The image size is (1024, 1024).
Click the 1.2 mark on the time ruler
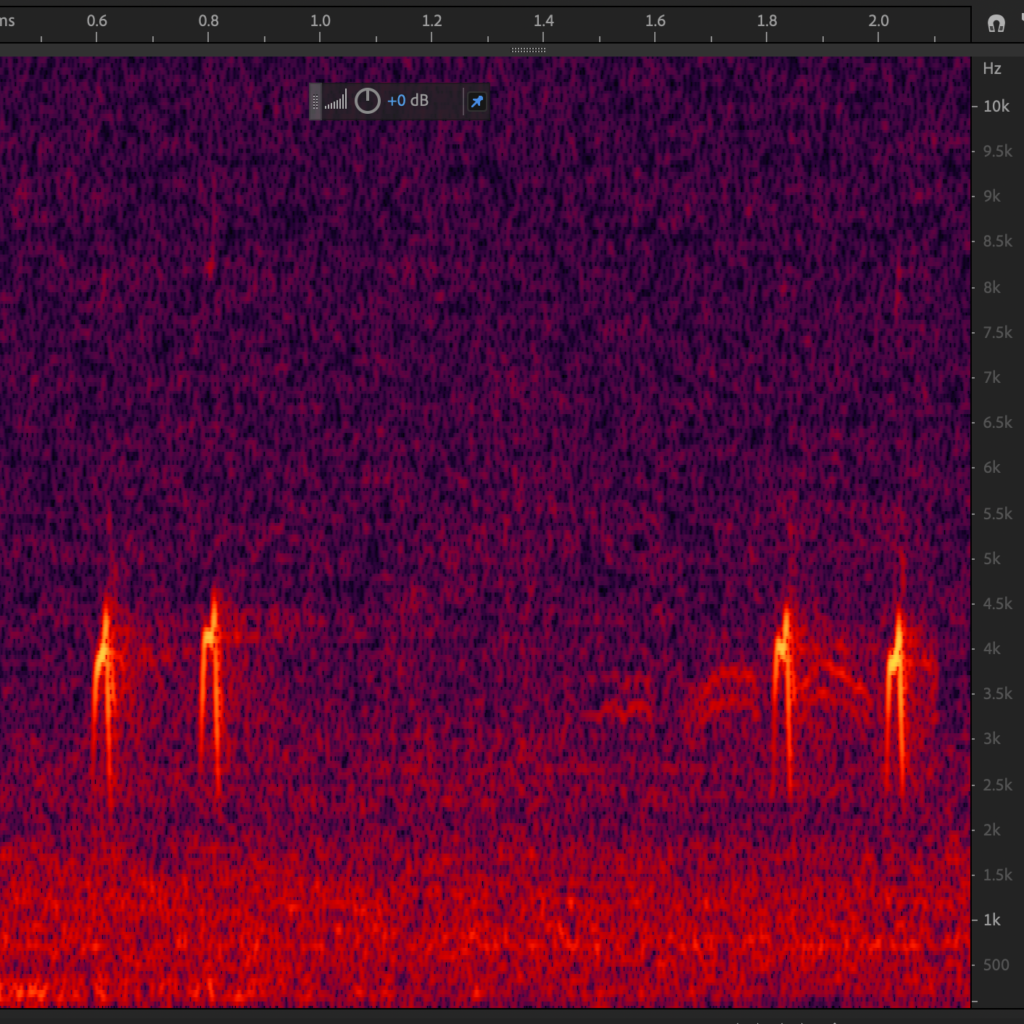point(432,21)
